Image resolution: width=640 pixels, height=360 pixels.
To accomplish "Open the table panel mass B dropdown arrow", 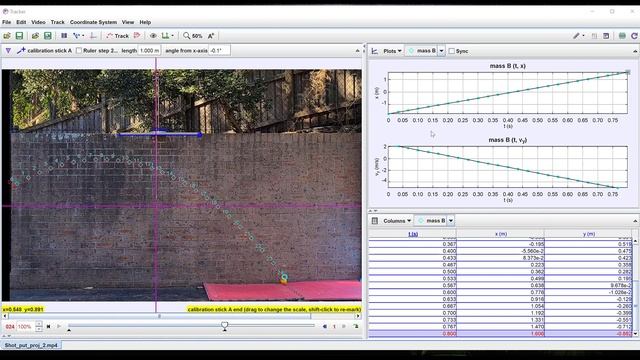I will point(451,221).
